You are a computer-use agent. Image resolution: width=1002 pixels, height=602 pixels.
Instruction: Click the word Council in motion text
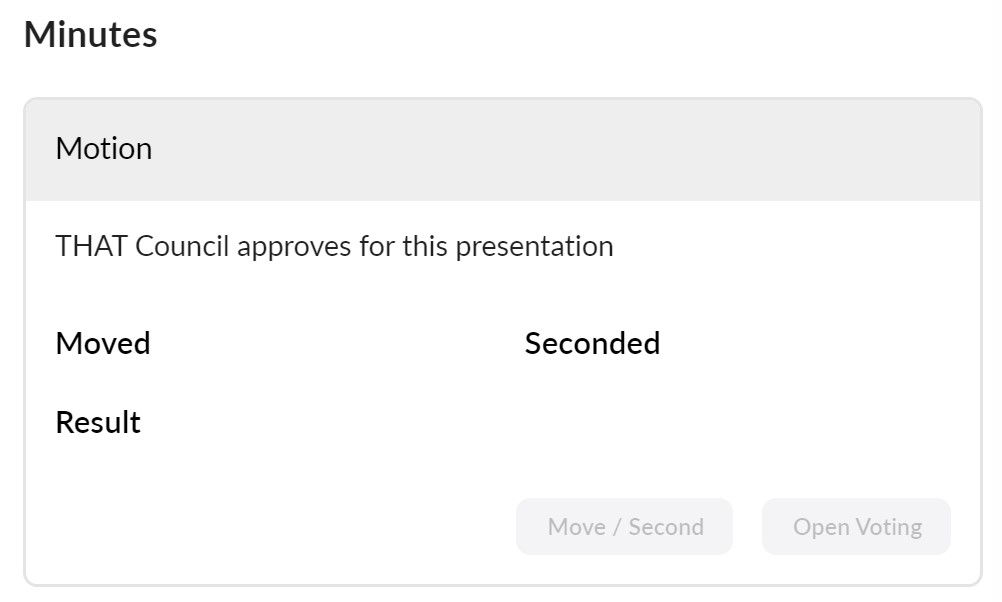pyautogui.click(x=182, y=246)
